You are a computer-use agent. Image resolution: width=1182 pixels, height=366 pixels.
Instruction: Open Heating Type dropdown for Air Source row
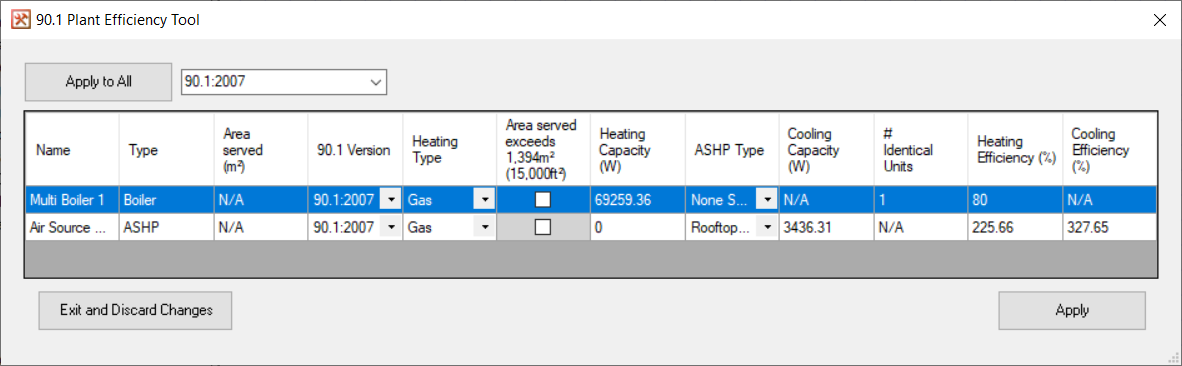484,227
